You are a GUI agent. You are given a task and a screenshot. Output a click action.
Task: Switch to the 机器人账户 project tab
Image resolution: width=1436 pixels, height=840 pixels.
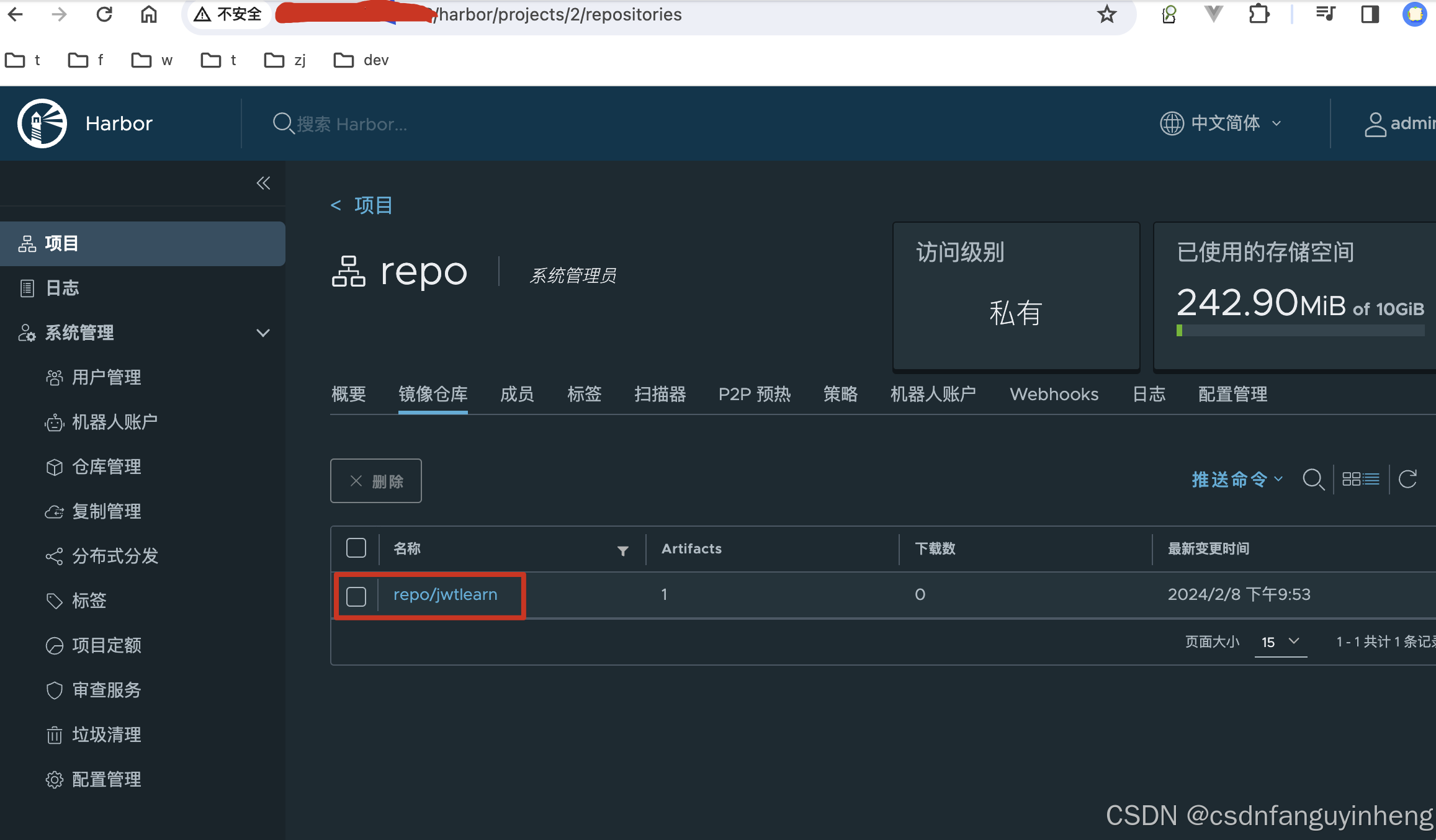(x=933, y=394)
